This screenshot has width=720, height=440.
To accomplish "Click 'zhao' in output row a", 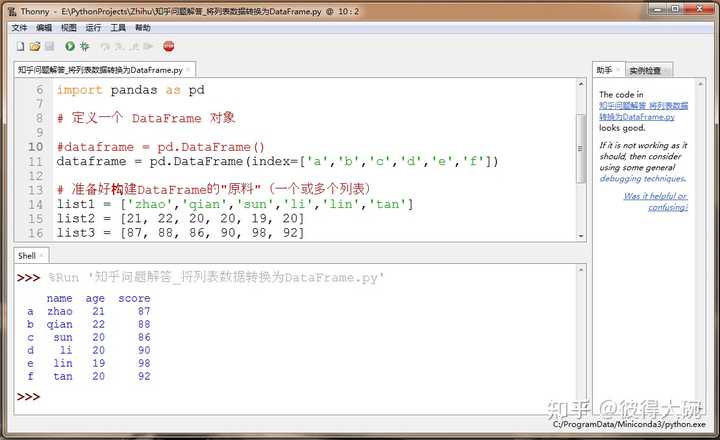I will click(x=60, y=311).
